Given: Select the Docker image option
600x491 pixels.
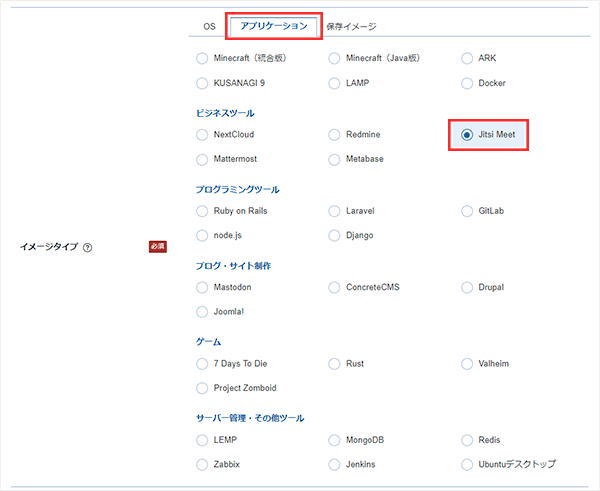Looking at the screenshot, I should tap(467, 83).
